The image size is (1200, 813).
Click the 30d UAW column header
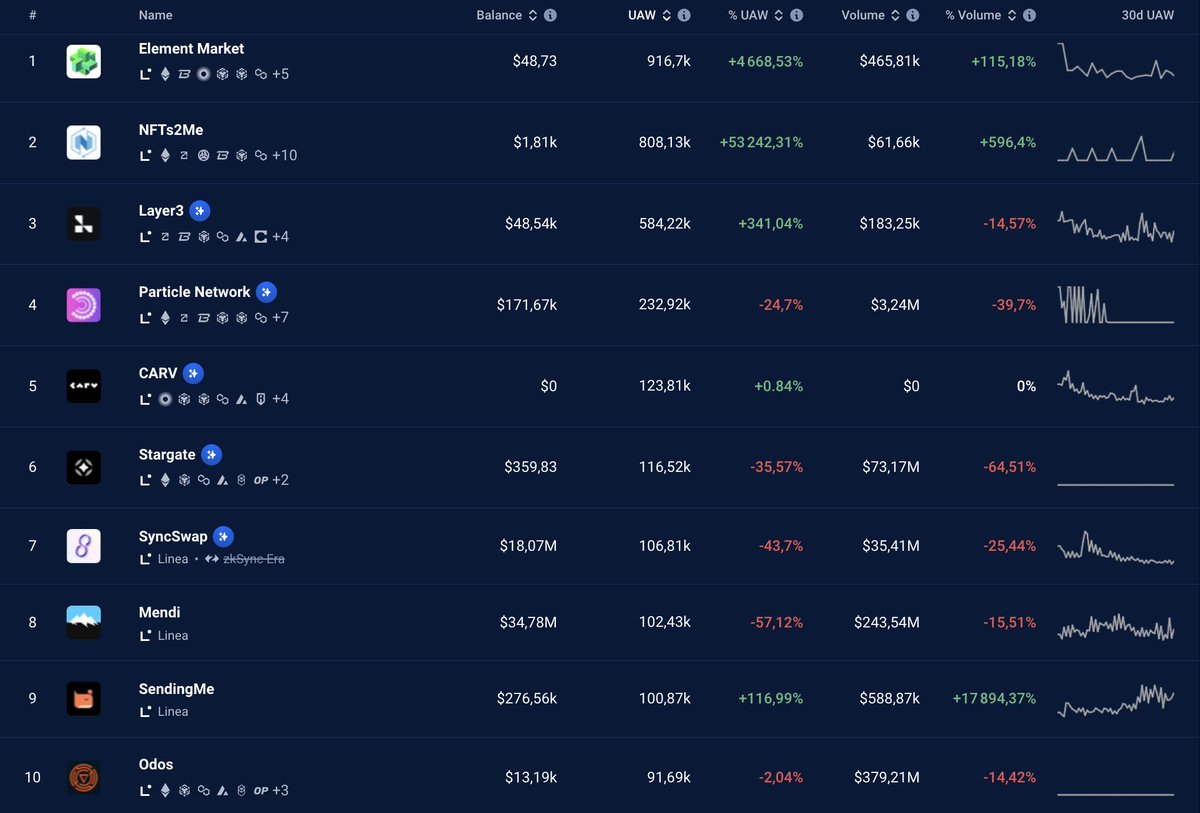pos(1147,15)
